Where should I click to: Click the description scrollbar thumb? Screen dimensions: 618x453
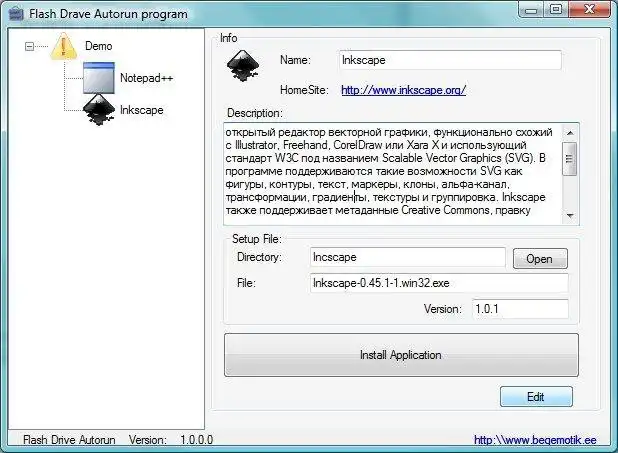[570, 159]
